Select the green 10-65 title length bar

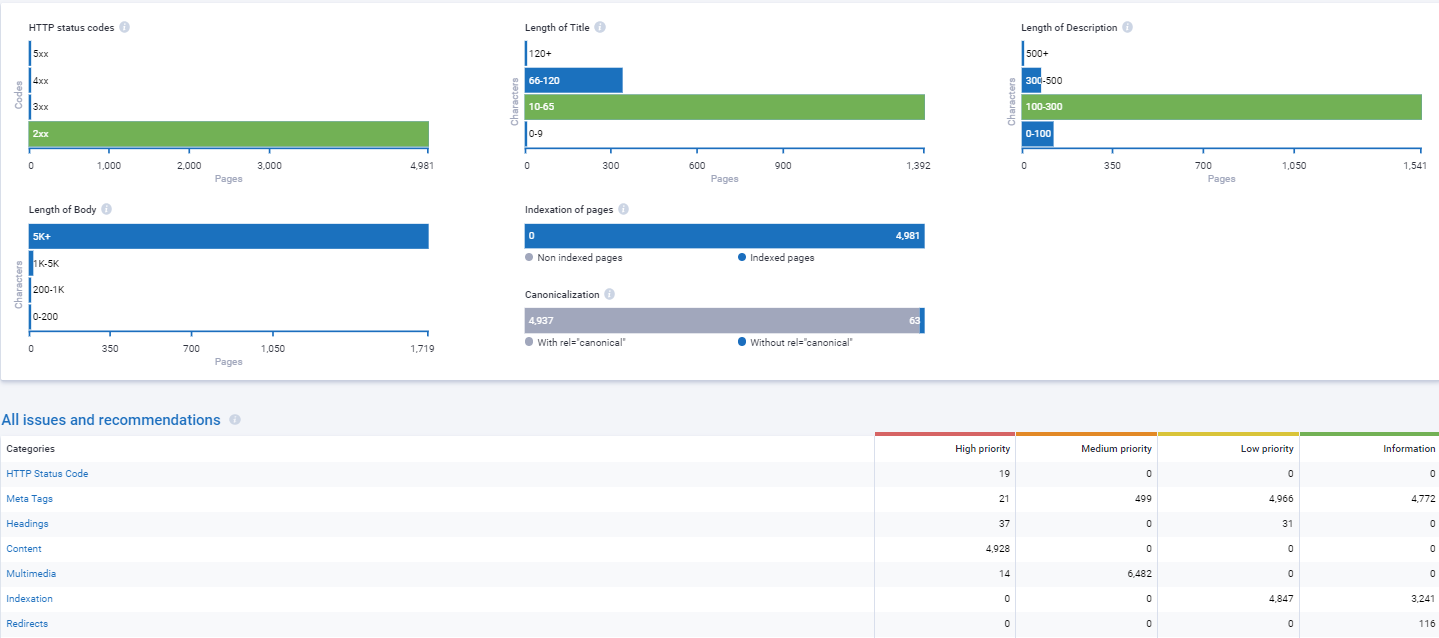point(725,106)
